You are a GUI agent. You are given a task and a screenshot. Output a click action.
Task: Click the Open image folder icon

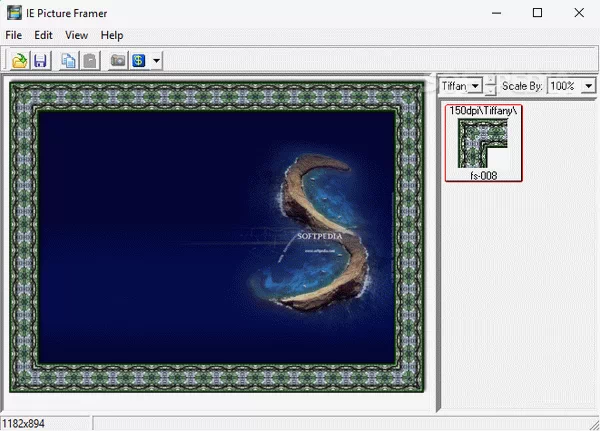click(20, 60)
